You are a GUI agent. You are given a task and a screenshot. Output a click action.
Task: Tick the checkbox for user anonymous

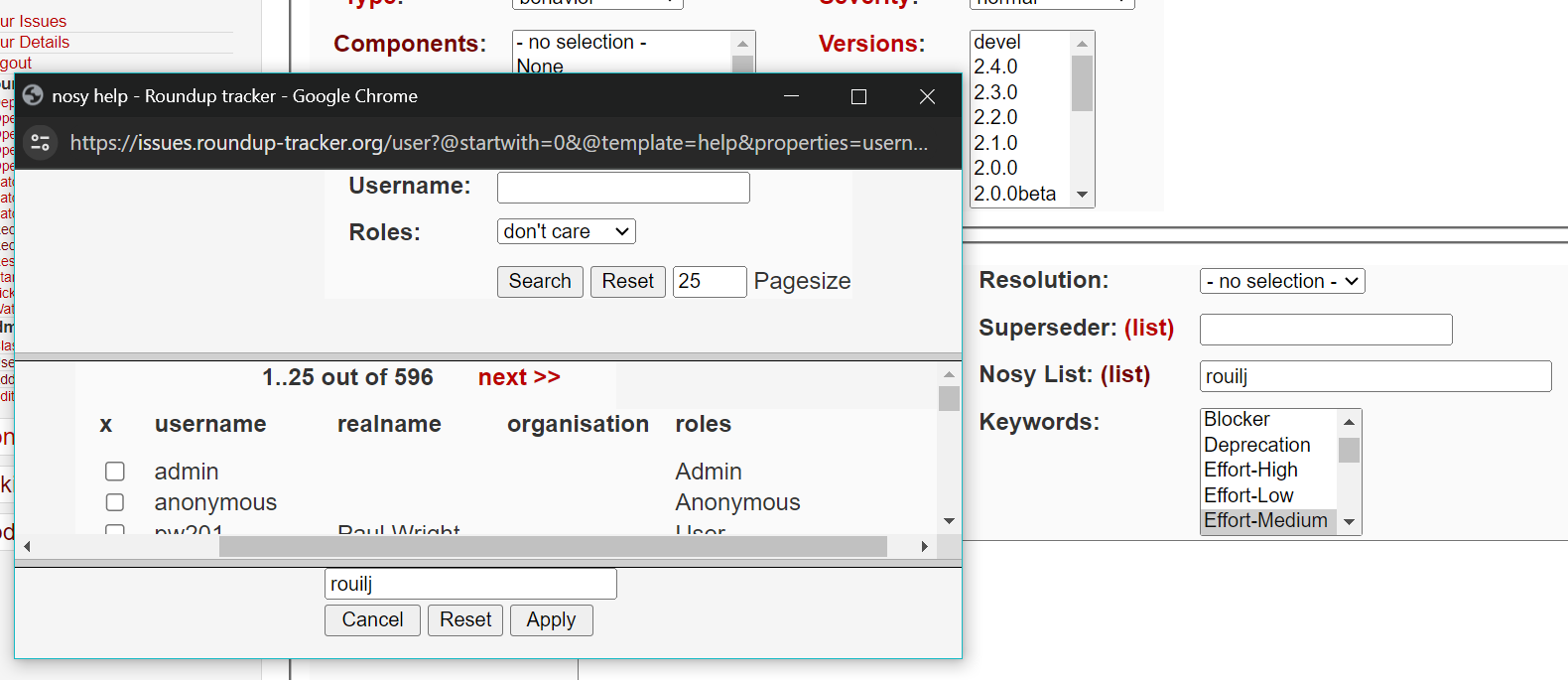[115, 502]
